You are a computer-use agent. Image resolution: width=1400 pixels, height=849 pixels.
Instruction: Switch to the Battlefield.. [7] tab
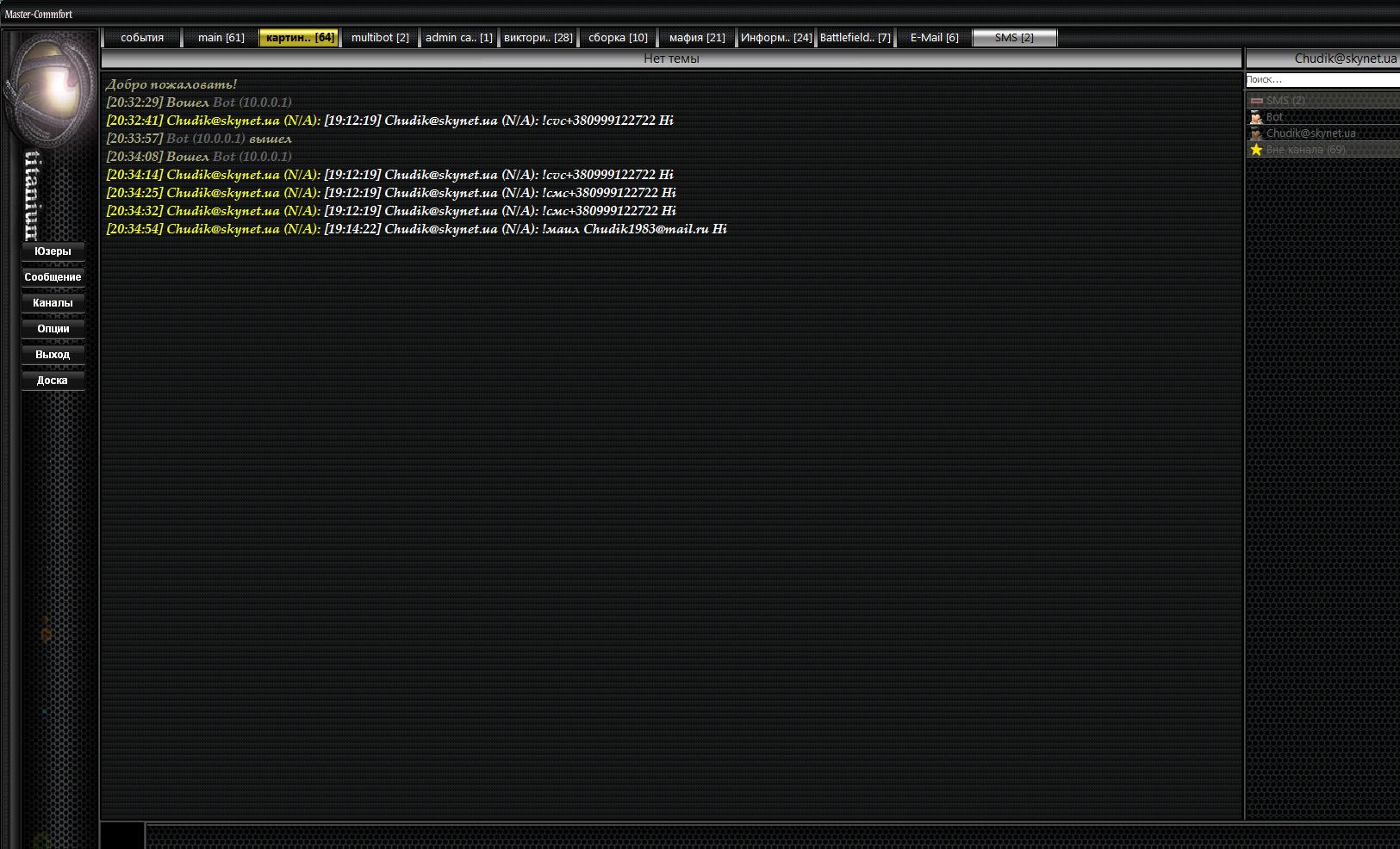click(855, 38)
